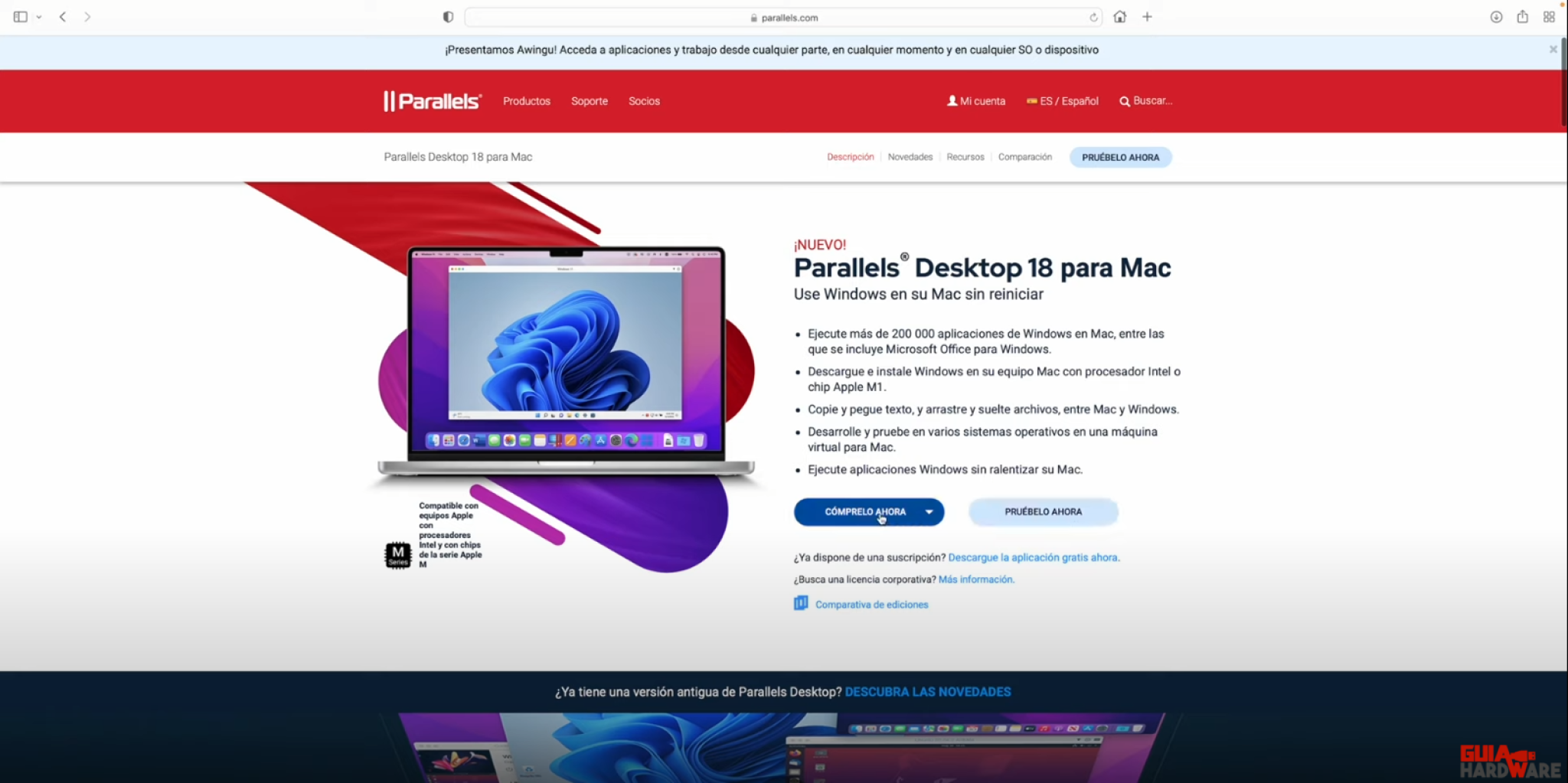Click the Share button in the browser toolbar

click(1522, 16)
